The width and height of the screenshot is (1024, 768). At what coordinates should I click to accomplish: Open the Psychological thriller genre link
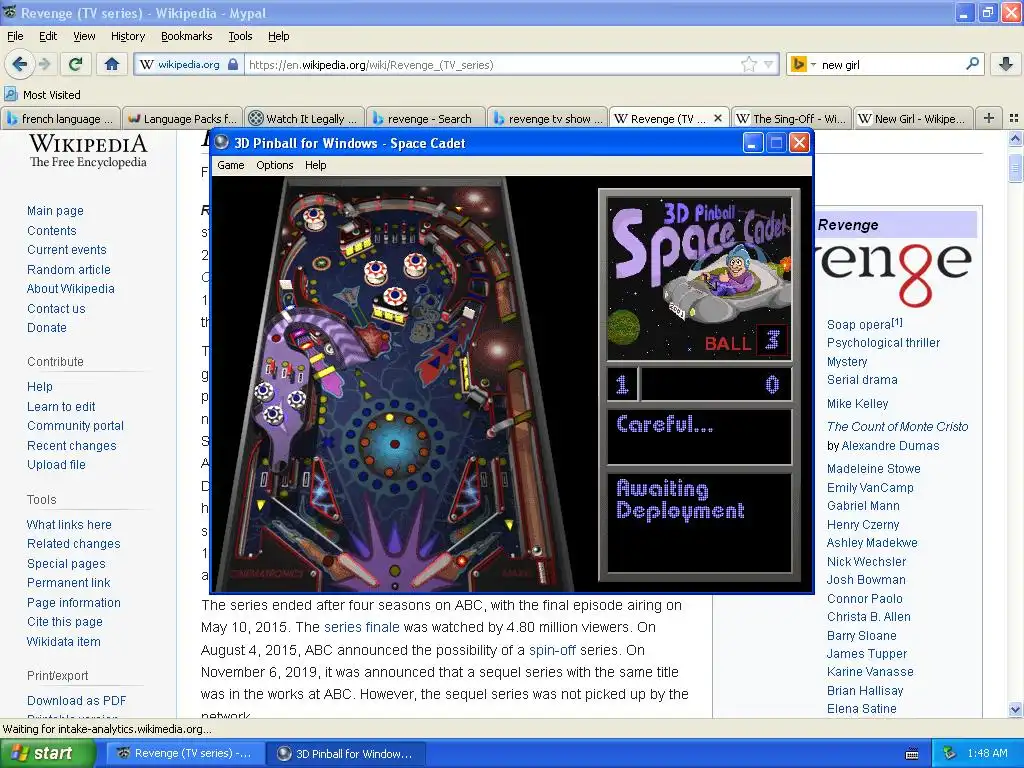883,343
